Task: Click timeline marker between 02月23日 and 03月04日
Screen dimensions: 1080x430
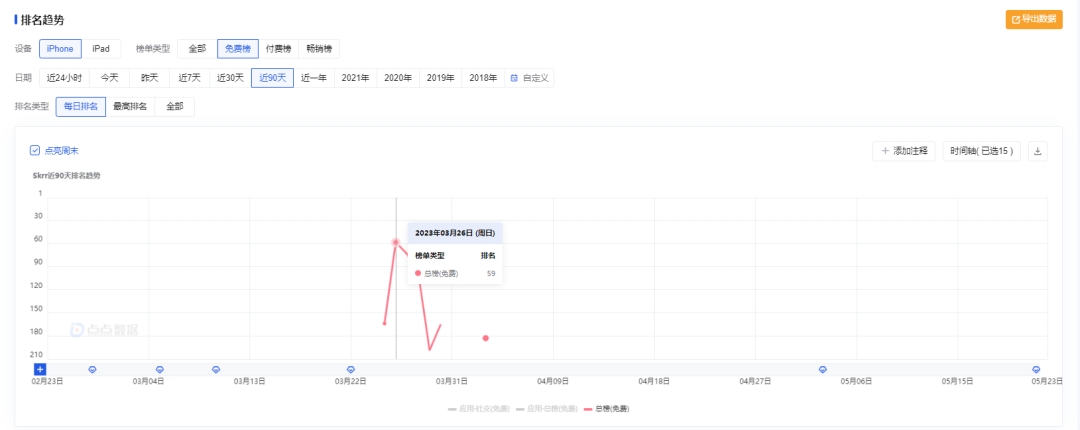Action: 92,369
